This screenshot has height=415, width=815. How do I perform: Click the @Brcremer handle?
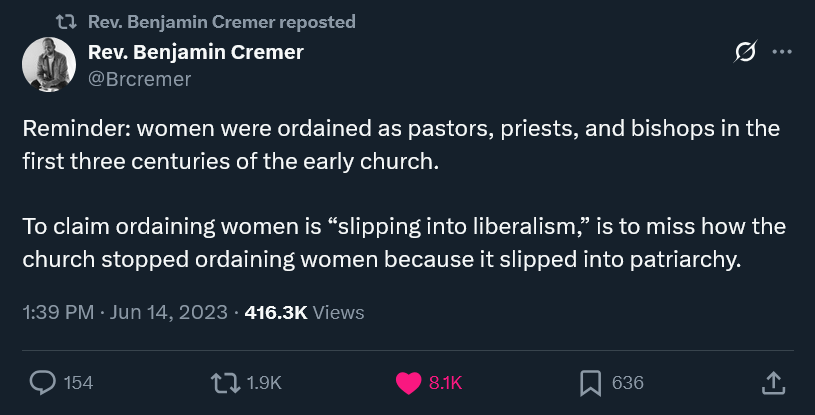pyautogui.click(x=140, y=78)
